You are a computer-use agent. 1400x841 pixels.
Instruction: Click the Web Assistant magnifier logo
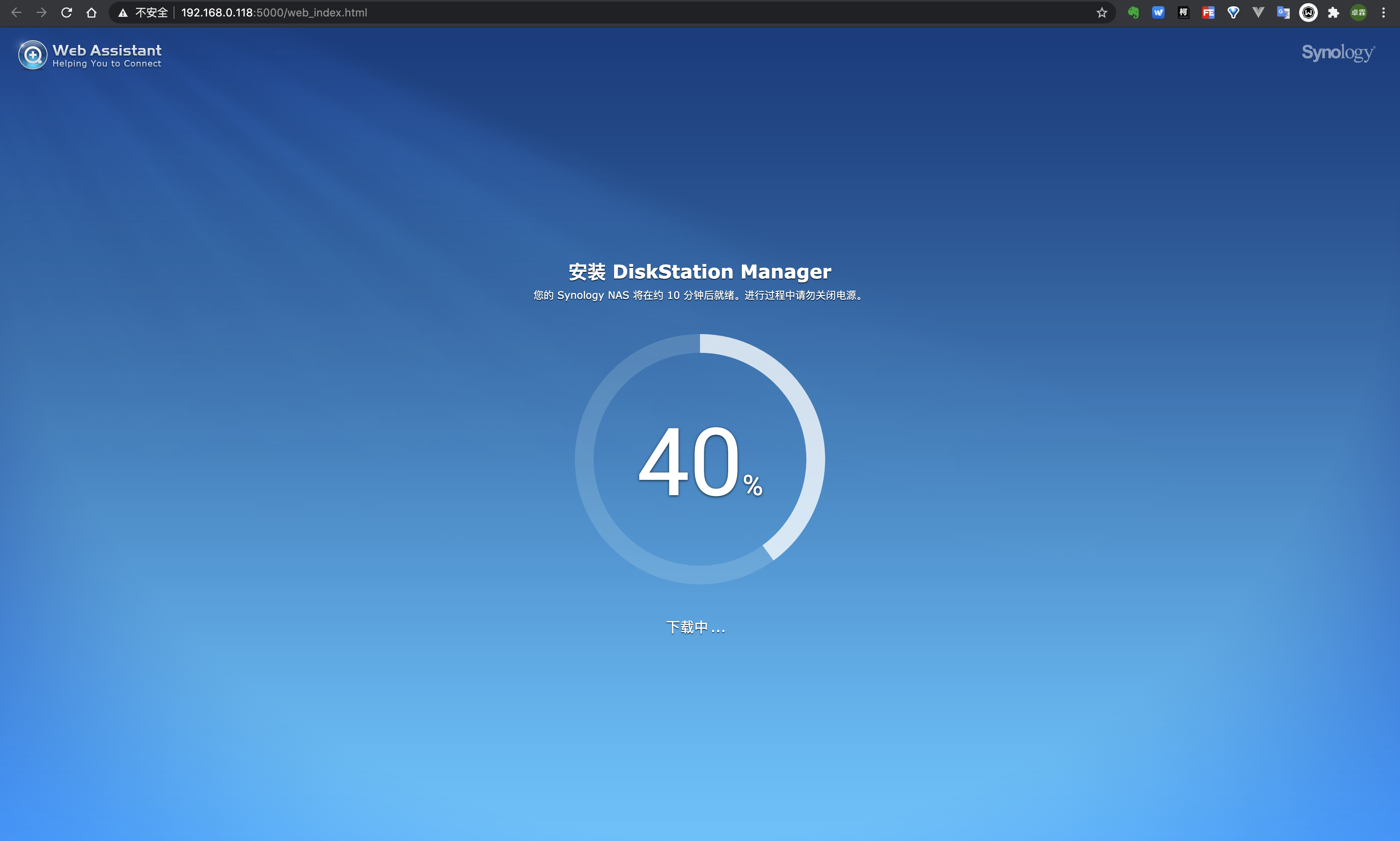(33, 55)
